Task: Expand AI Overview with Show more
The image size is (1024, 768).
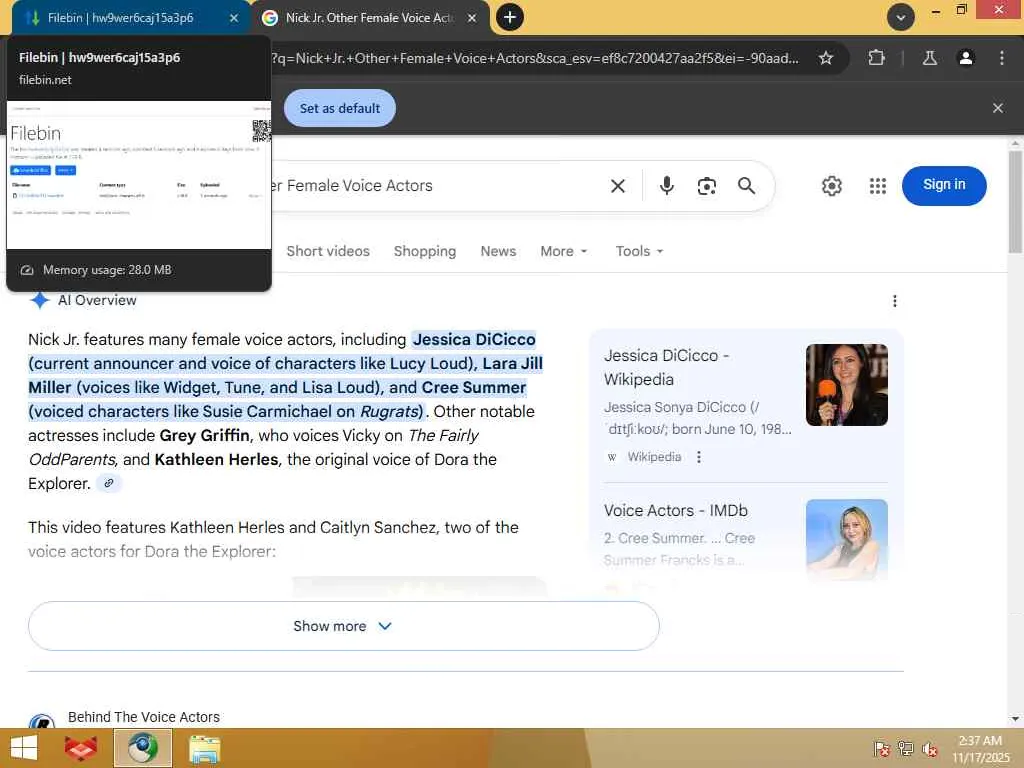Action: pyautogui.click(x=344, y=626)
